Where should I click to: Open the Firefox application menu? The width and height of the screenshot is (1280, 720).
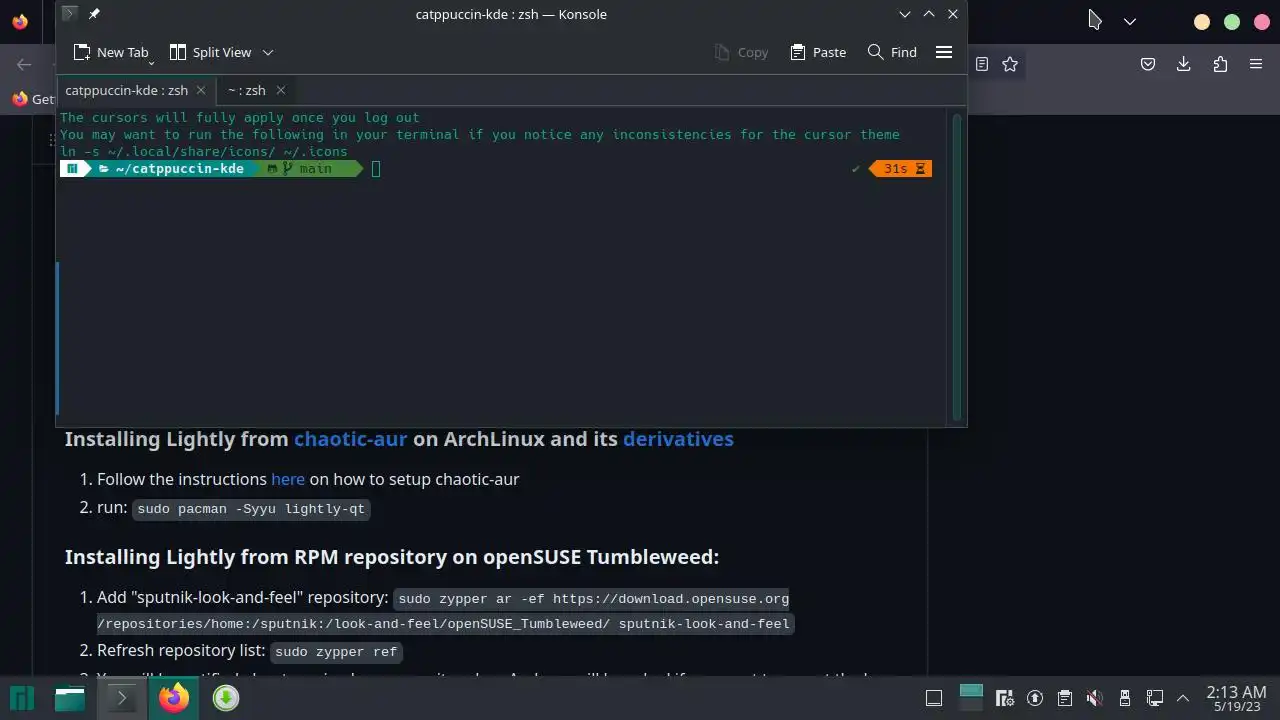(x=1256, y=64)
